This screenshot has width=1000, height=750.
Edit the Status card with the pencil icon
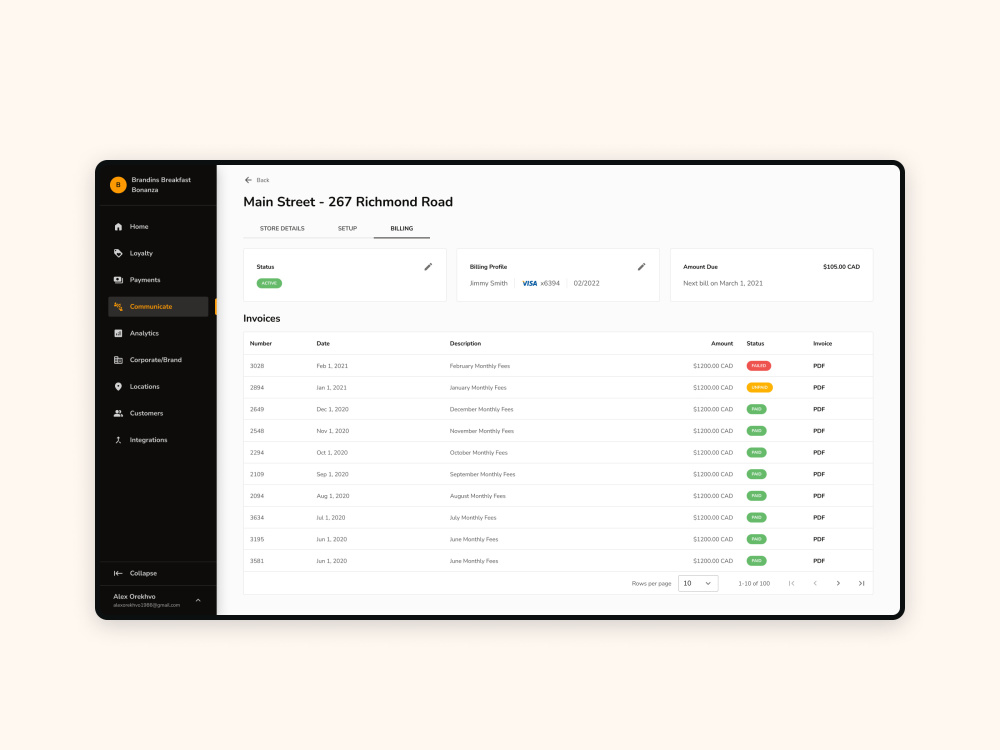coord(429,266)
